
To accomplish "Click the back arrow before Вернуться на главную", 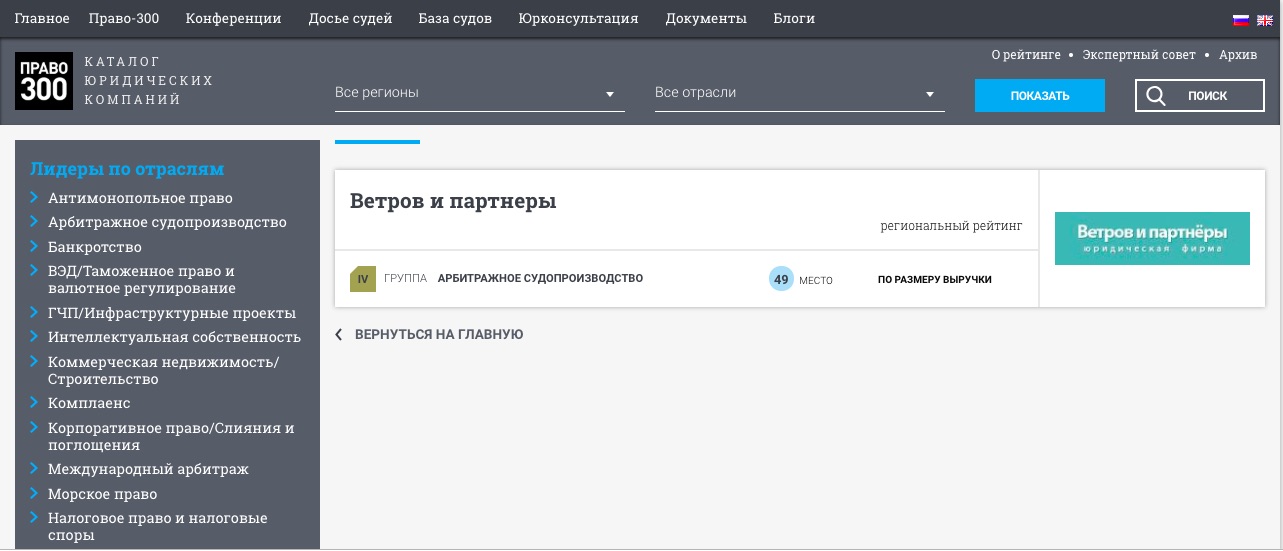I will [339, 335].
